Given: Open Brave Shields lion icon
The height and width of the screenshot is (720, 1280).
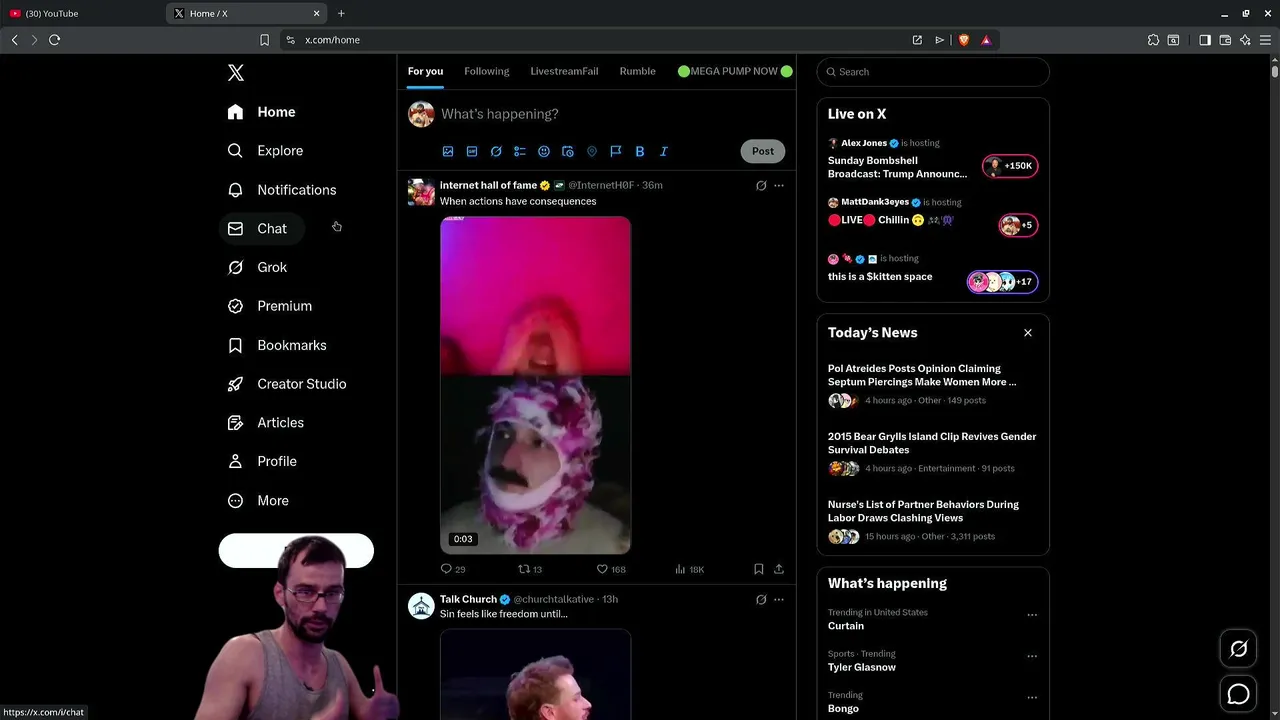Looking at the screenshot, I should pos(964,40).
